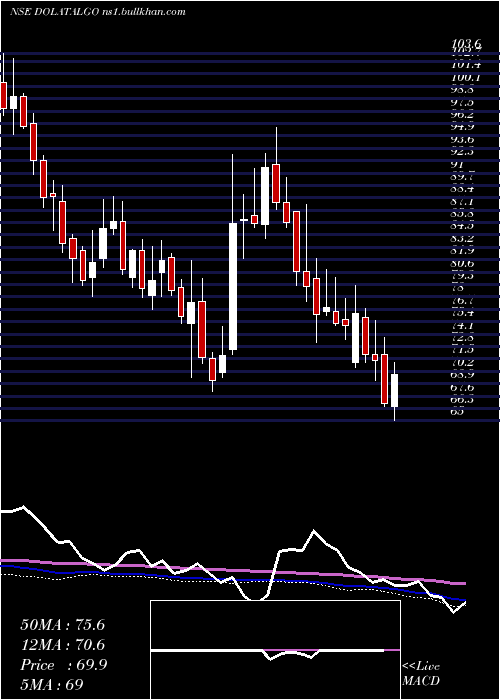The image size is (500, 700).
Task: Click the 67.6 price axis label
Action: (464, 388)
